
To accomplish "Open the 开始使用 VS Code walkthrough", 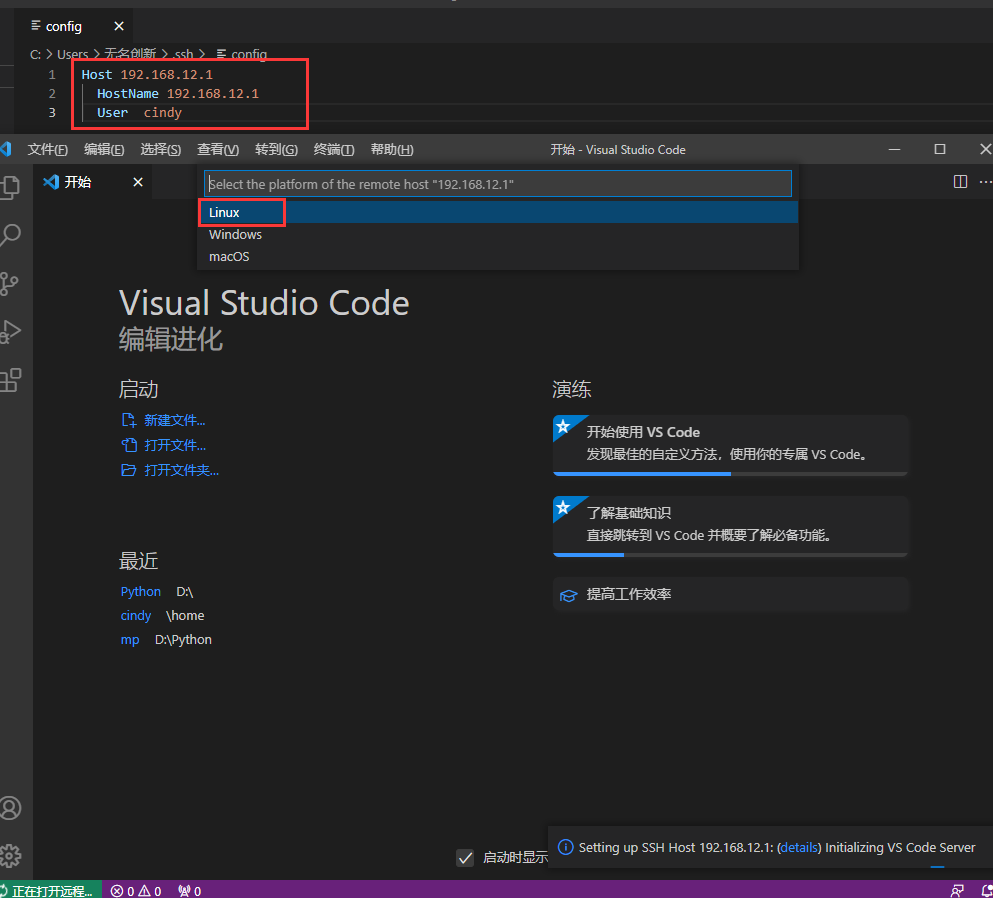I will tap(730, 444).
